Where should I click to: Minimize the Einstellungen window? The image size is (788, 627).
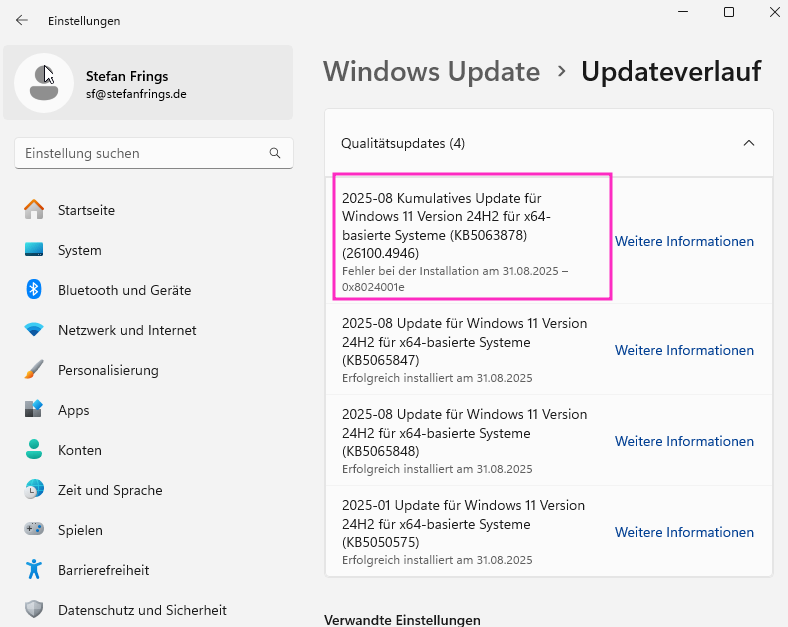click(683, 12)
